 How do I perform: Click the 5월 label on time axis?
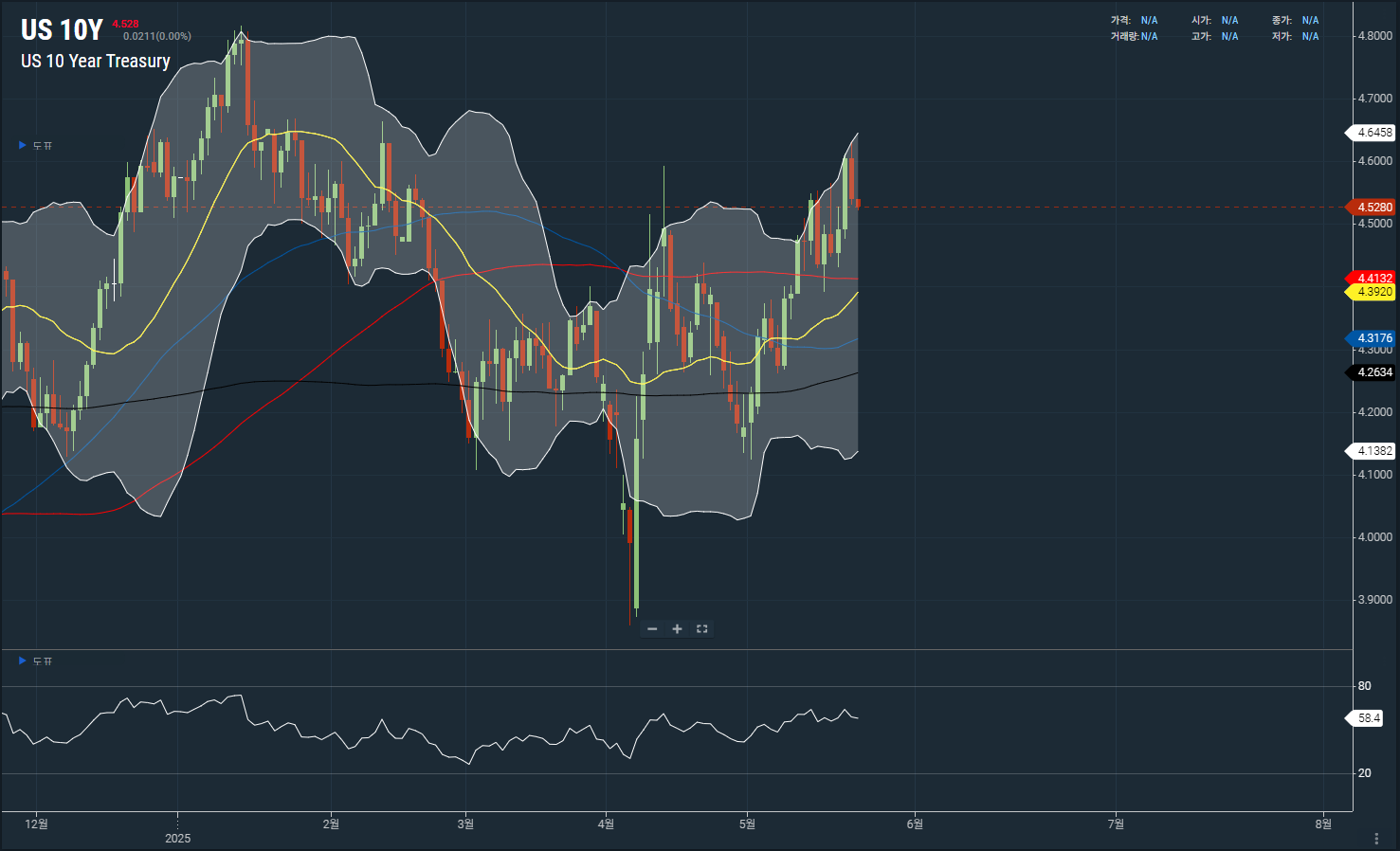747,824
